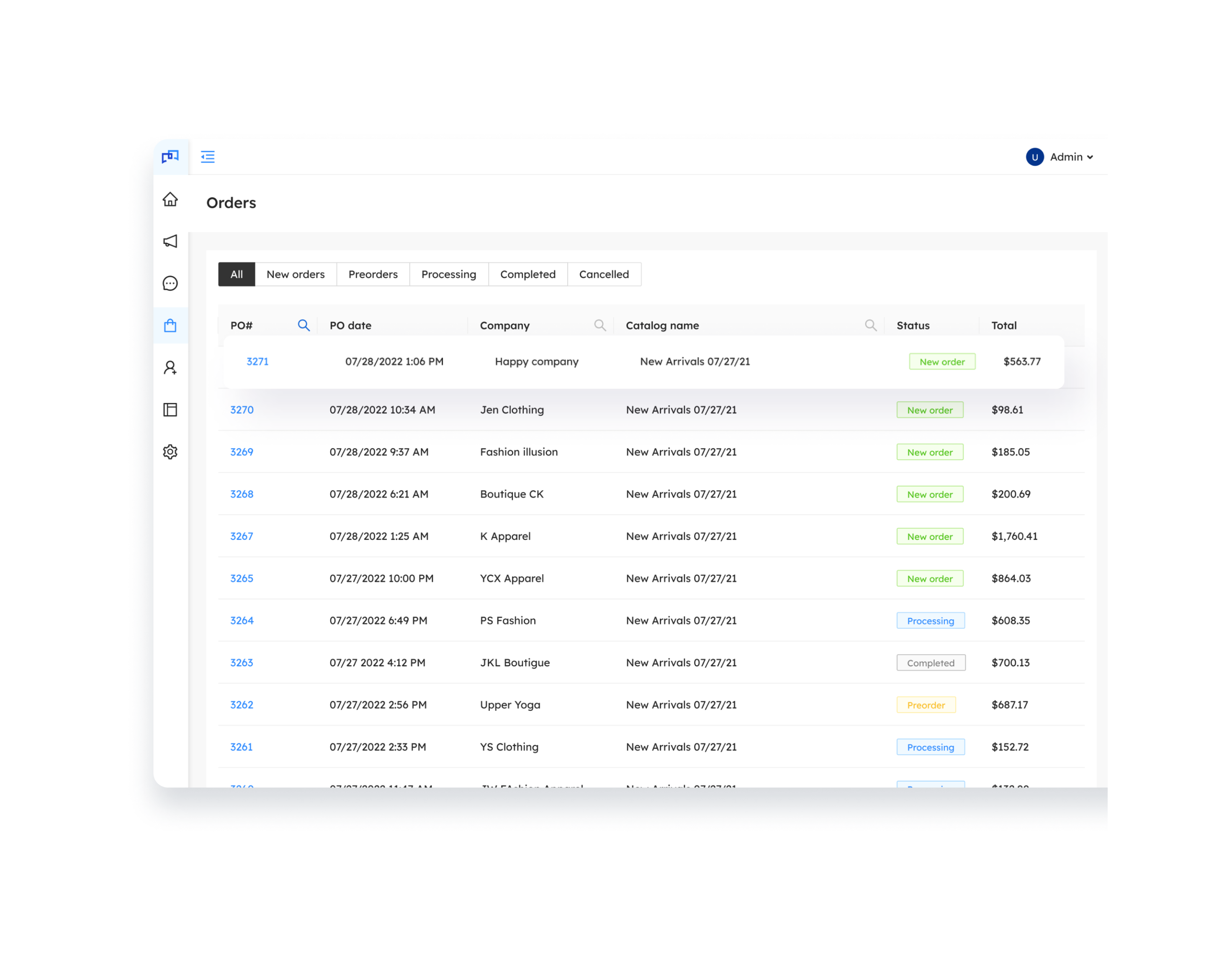Collapse sidebar with the menu toggle icon
Image resolution: width=1232 pixels, height=965 pixels.
[x=208, y=157]
